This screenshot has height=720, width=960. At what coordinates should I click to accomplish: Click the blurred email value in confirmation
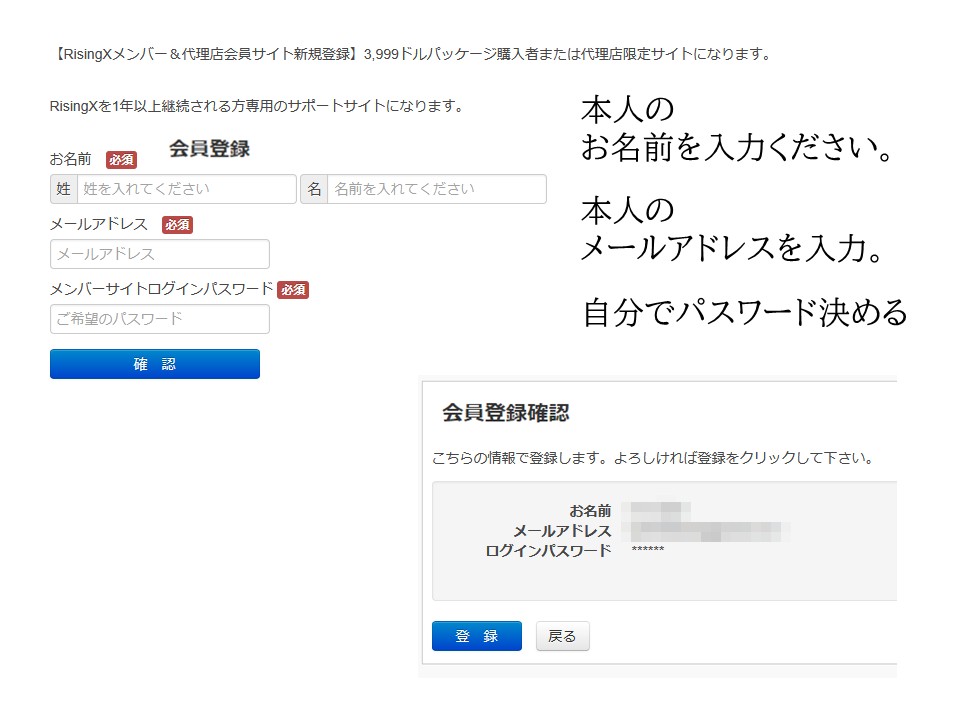pyautogui.click(x=705, y=531)
